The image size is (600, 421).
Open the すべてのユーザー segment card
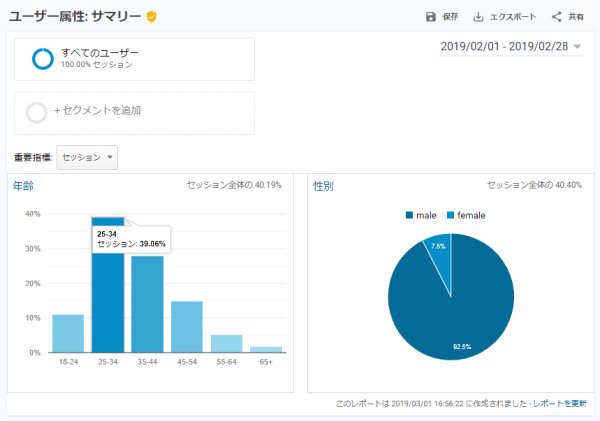[134, 59]
